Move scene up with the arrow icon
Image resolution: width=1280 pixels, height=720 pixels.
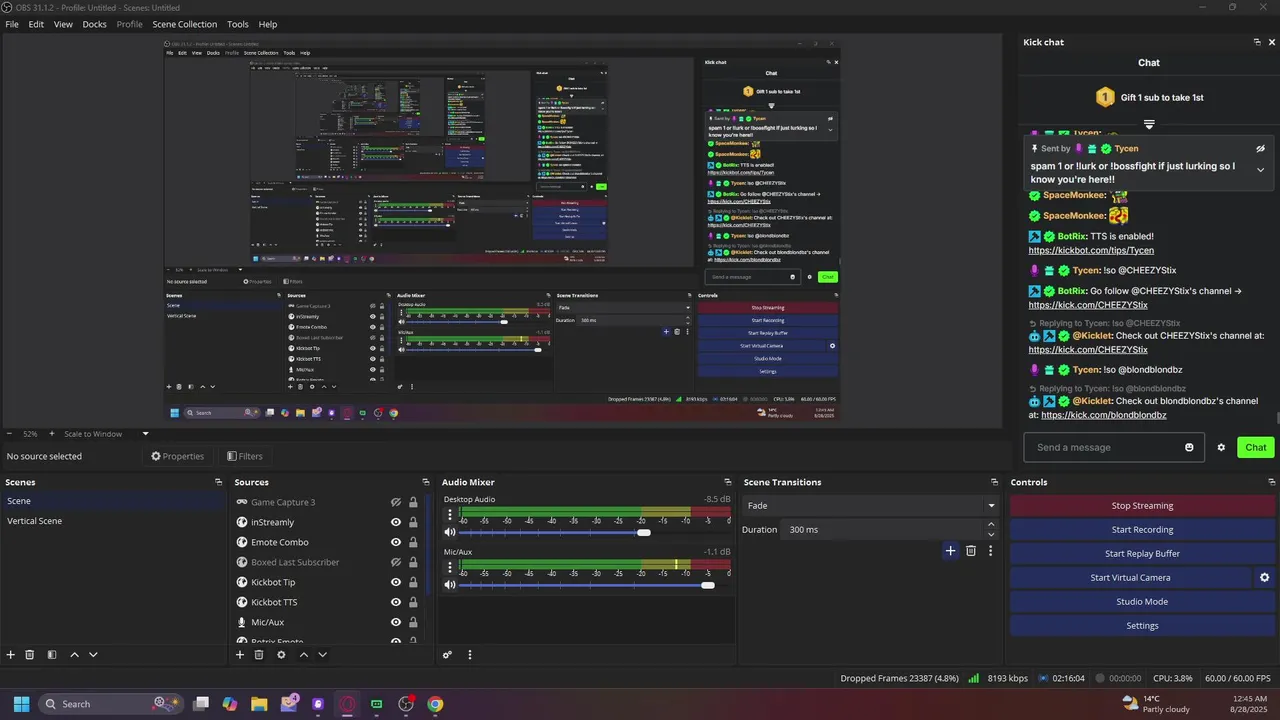coord(74,655)
